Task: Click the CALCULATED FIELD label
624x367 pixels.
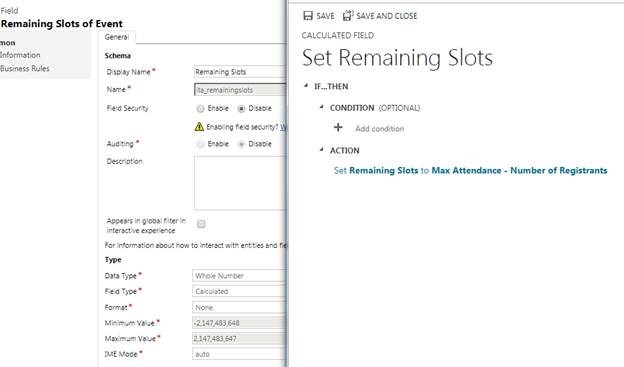Action: coord(337,35)
